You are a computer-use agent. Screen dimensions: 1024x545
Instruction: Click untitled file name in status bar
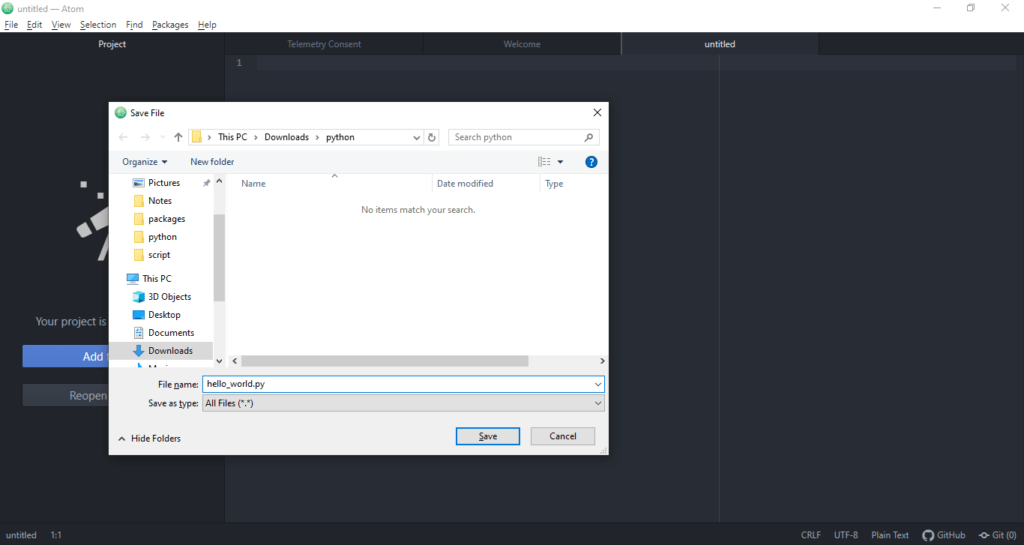coord(21,535)
